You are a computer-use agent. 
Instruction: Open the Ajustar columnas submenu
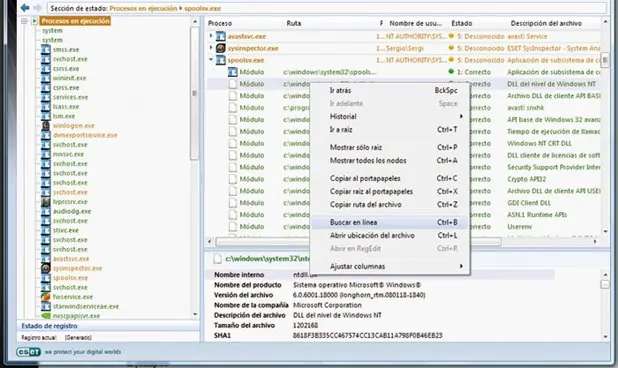pyautogui.click(x=390, y=266)
